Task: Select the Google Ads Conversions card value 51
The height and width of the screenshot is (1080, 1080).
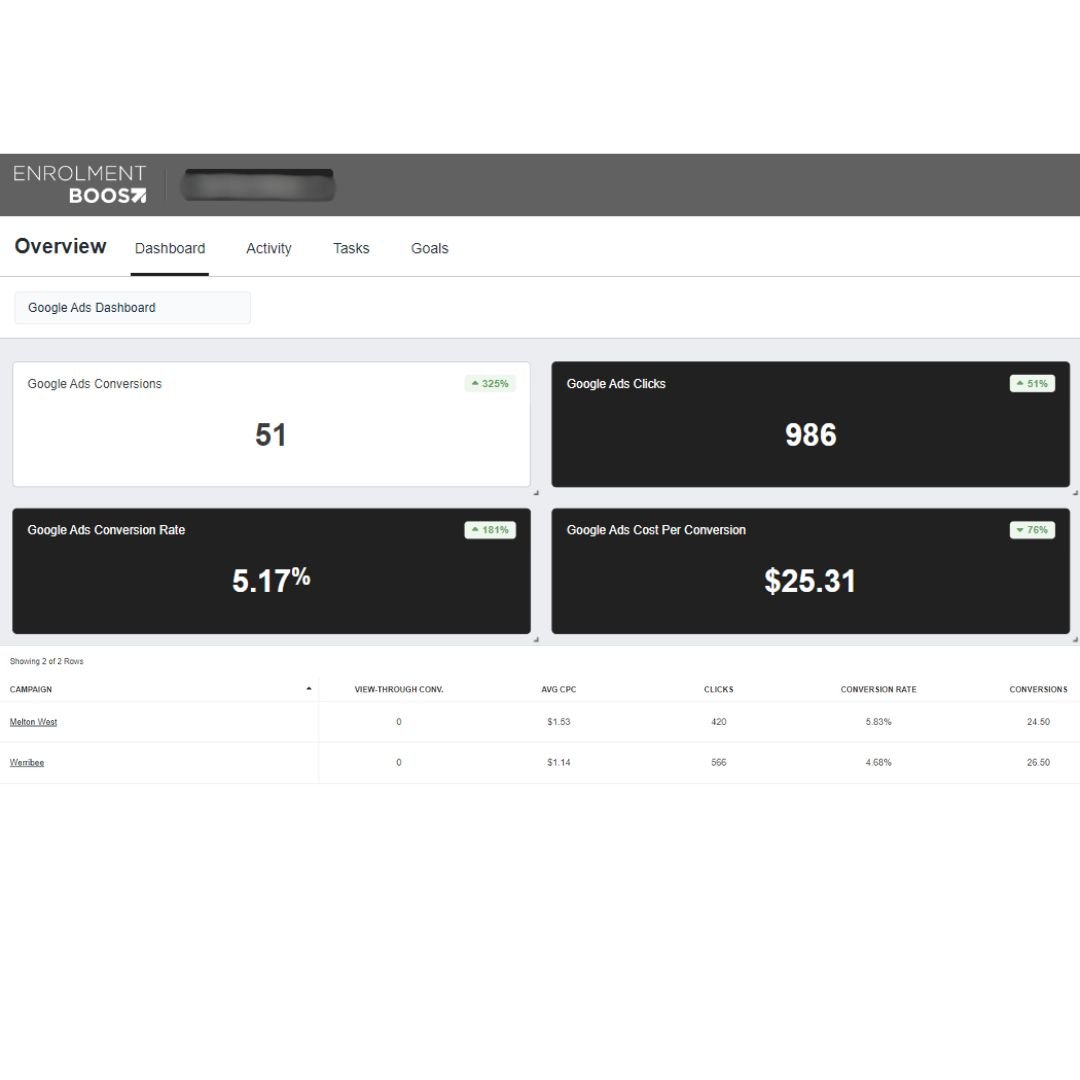Action: click(271, 435)
